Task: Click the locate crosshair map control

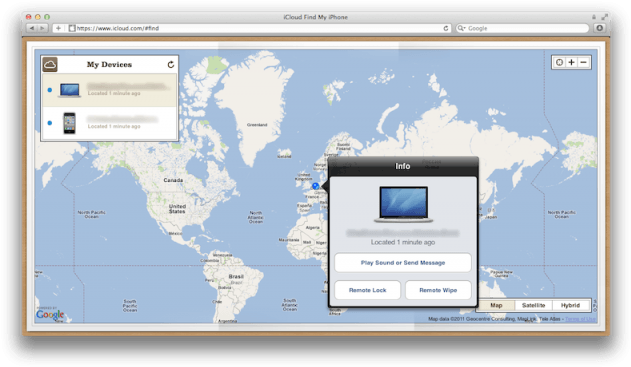Action: coord(559,62)
